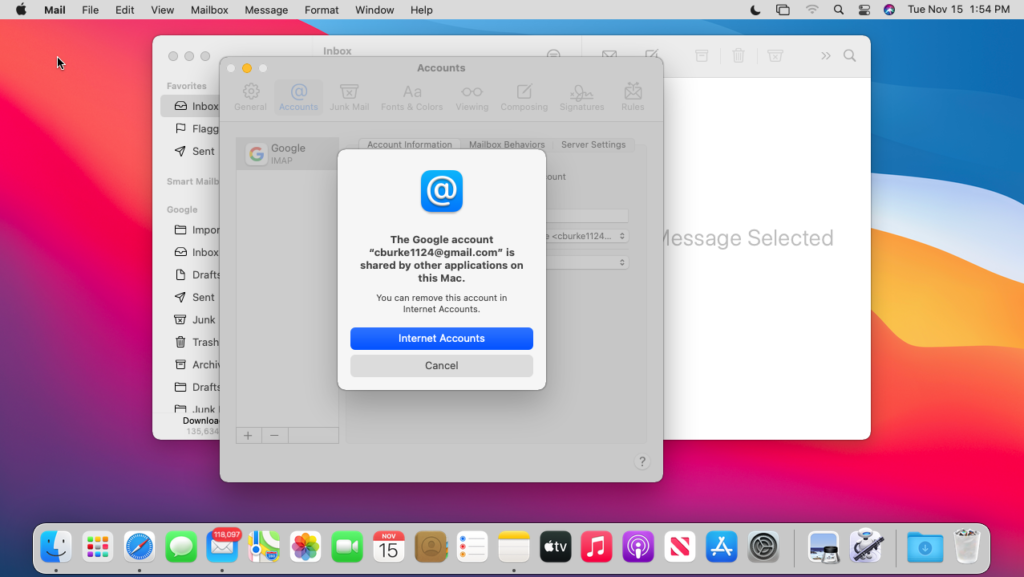Viewport: 1024px width, 577px height.
Task: Click the filter icon in Inbox header
Action: [554, 54]
